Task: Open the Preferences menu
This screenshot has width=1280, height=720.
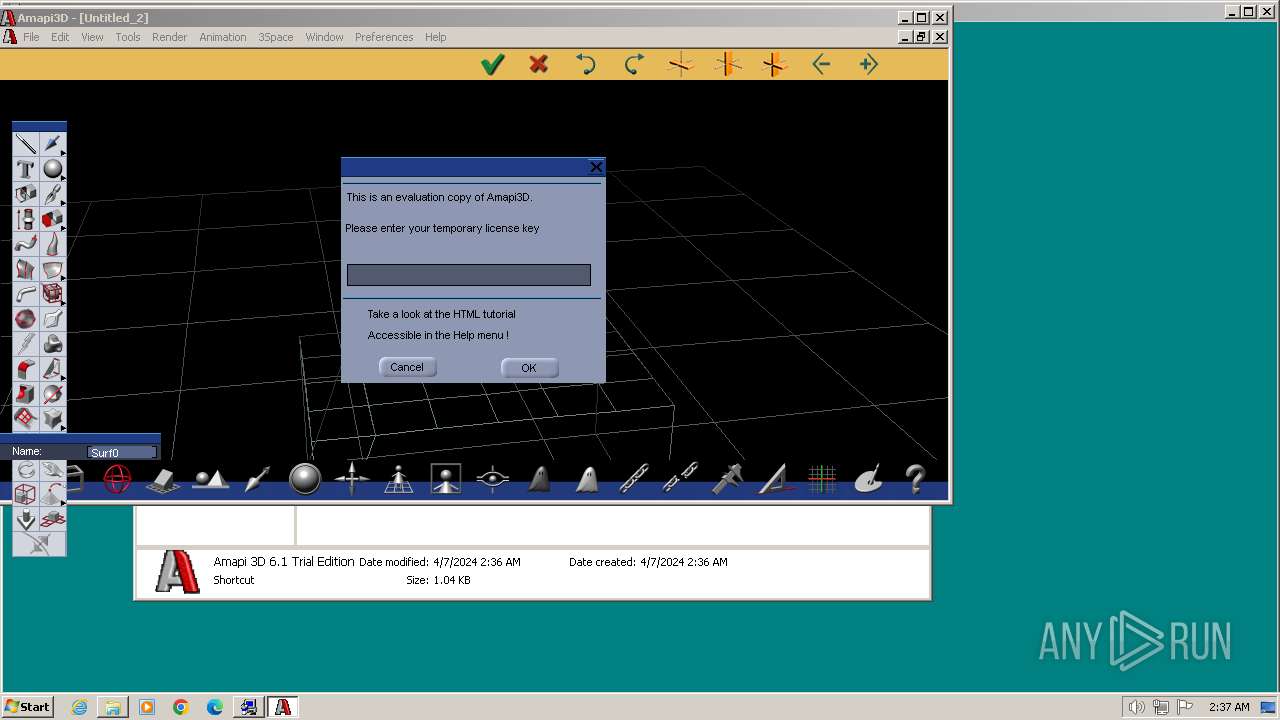Action: 384,37
